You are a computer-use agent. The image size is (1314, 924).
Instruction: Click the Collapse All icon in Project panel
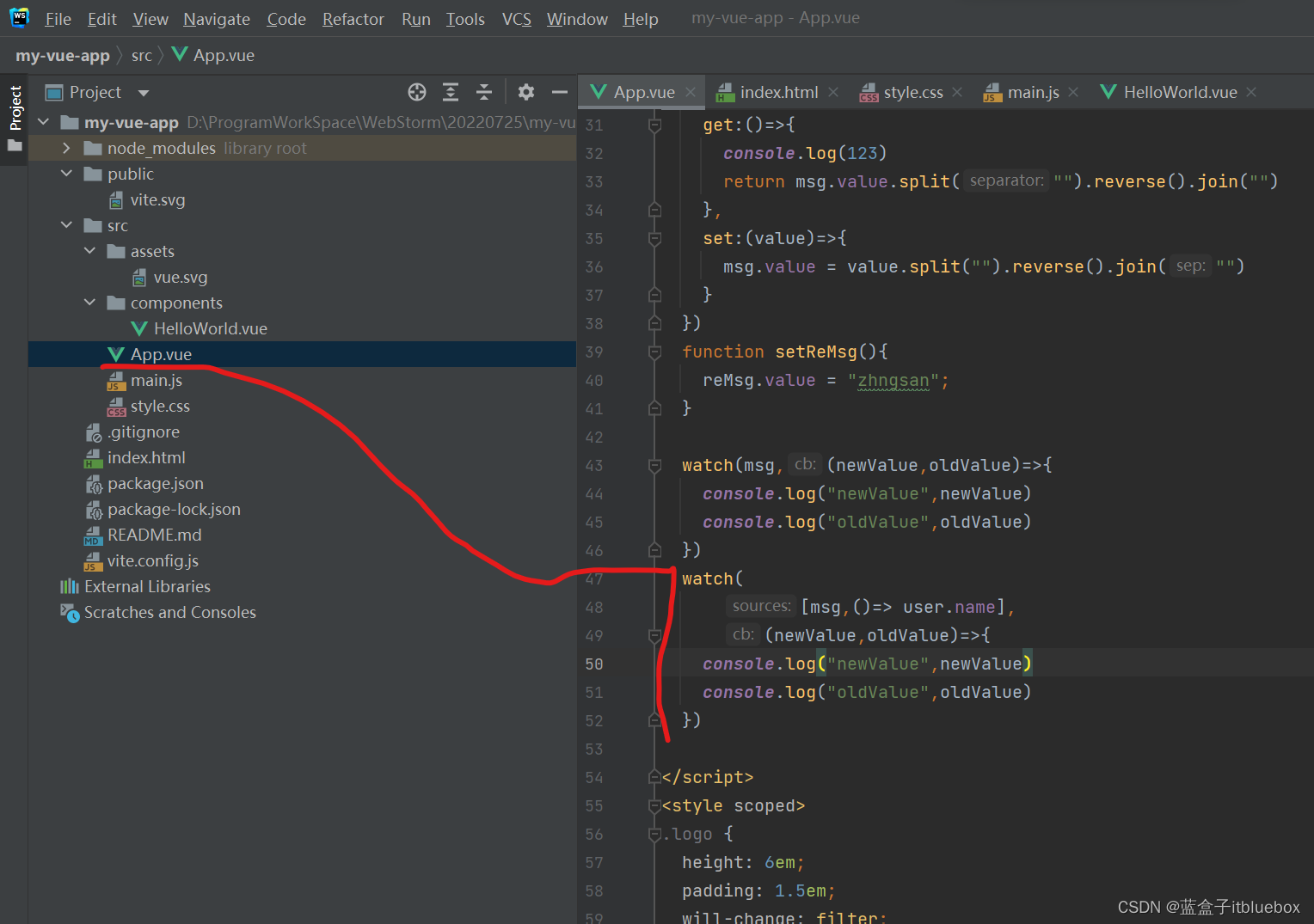point(484,92)
